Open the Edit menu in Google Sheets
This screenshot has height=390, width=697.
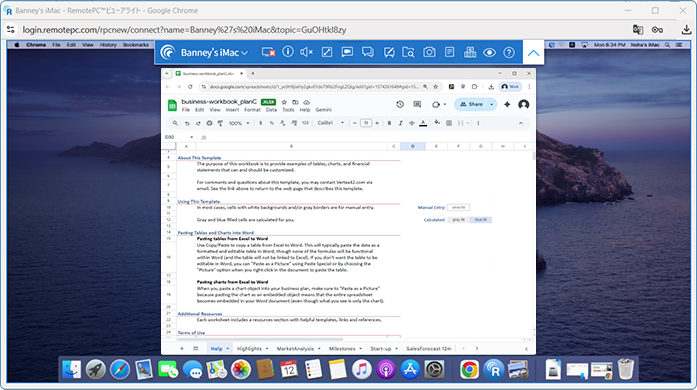coord(200,110)
